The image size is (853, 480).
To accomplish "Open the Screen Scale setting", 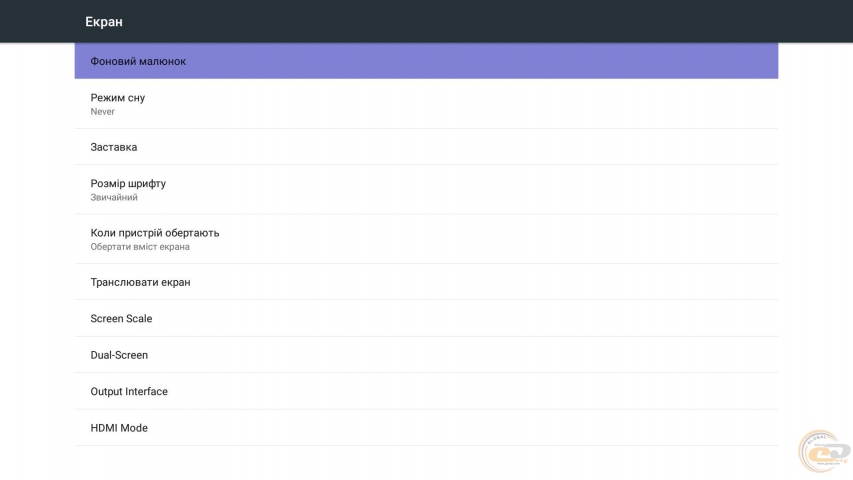I will (x=121, y=319).
